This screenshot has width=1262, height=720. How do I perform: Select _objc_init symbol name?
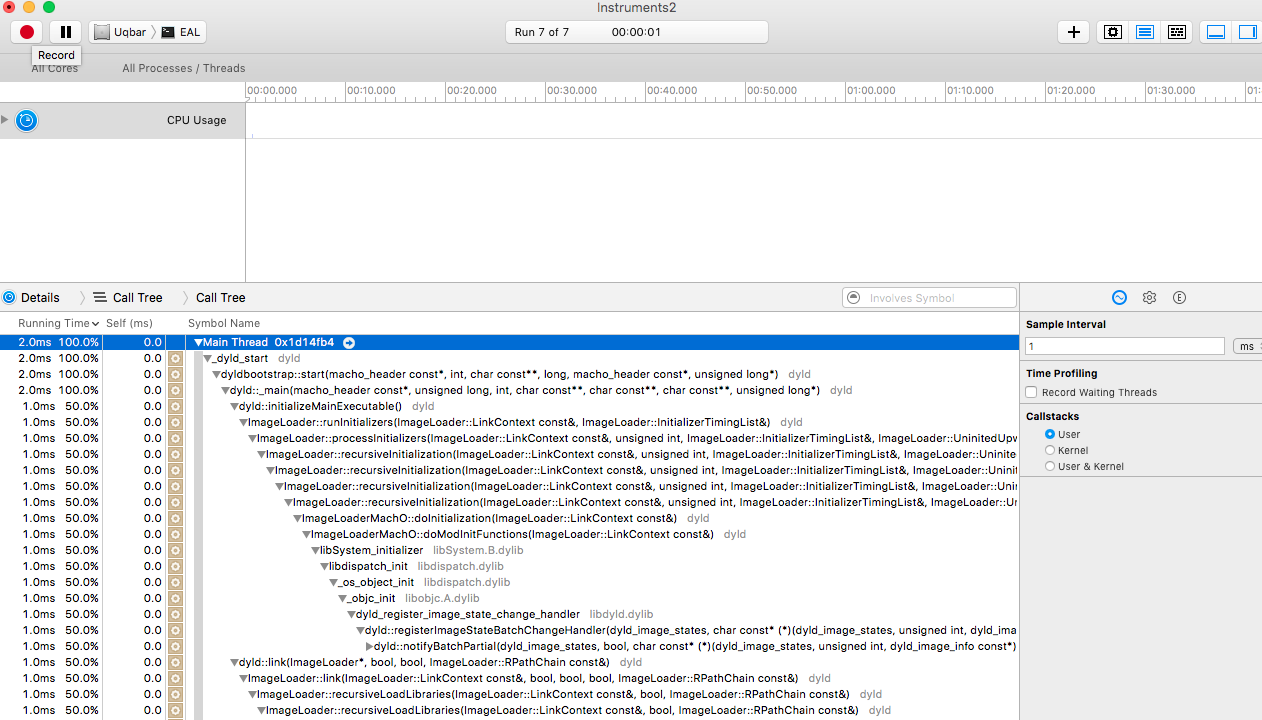[x=371, y=598]
